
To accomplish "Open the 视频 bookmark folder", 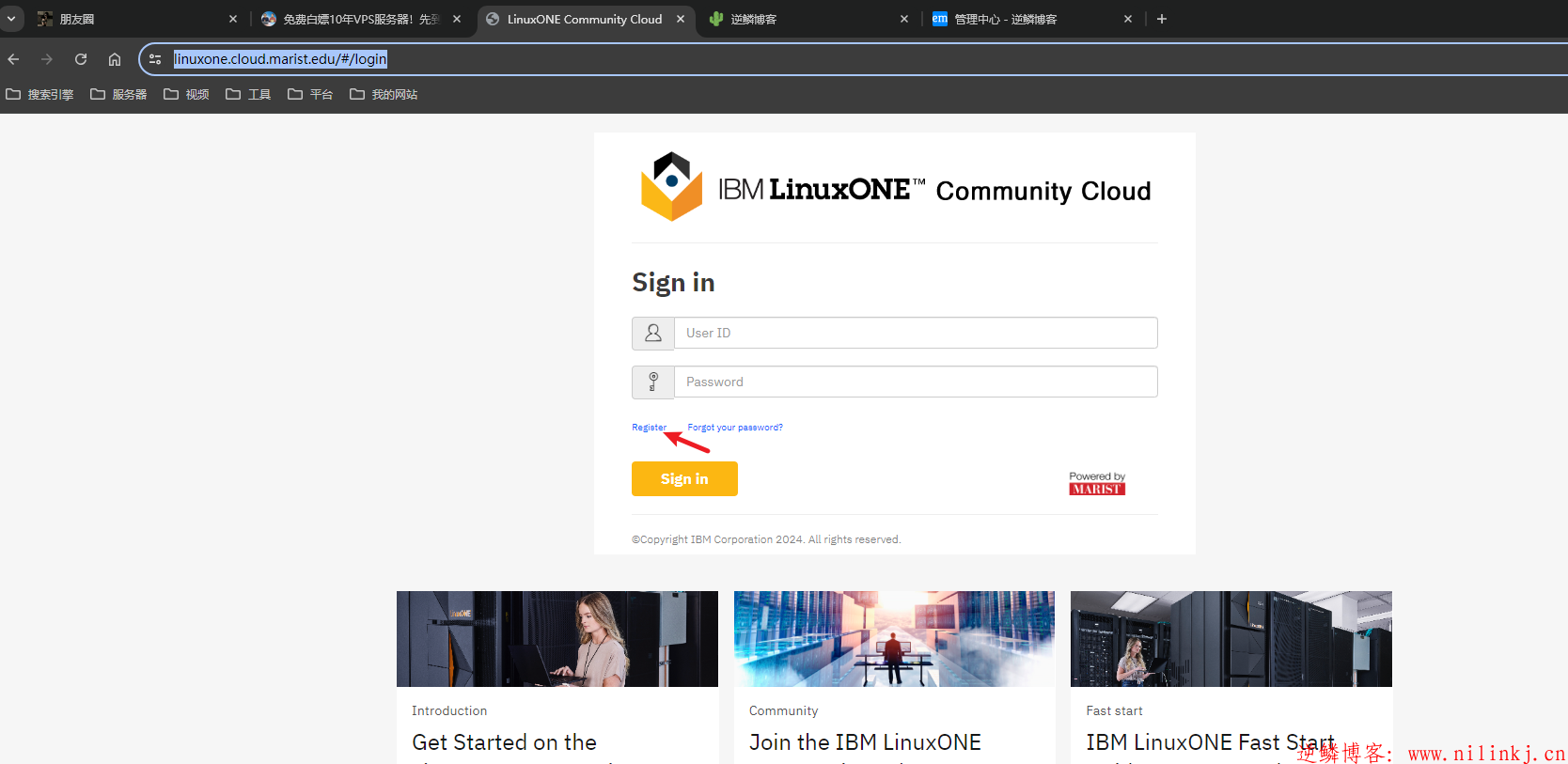I will [x=186, y=94].
